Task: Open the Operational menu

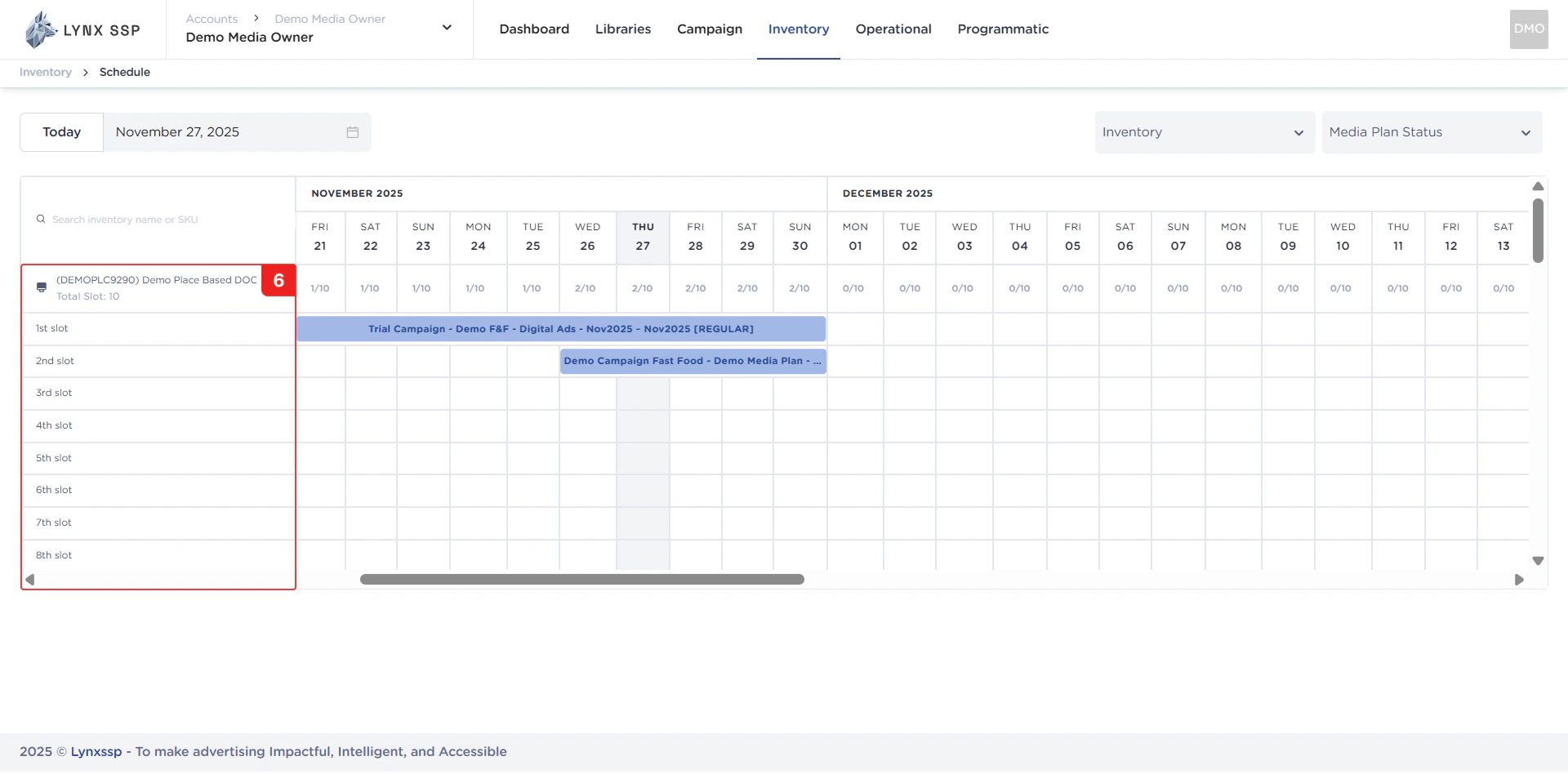Action: coord(893,29)
